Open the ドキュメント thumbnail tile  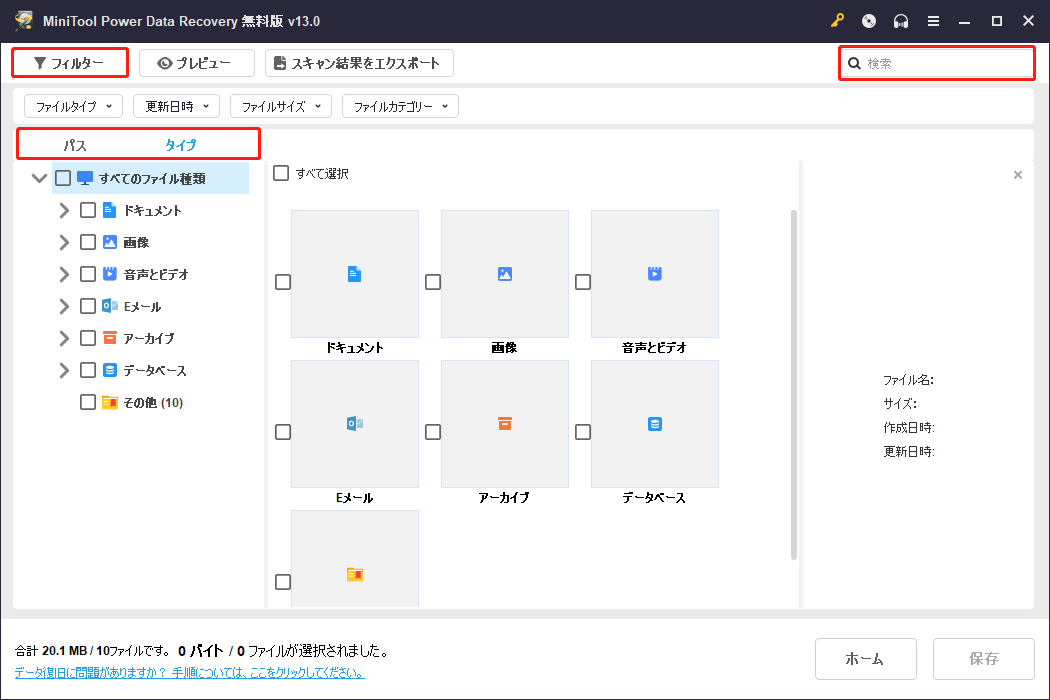tap(355, 274)
